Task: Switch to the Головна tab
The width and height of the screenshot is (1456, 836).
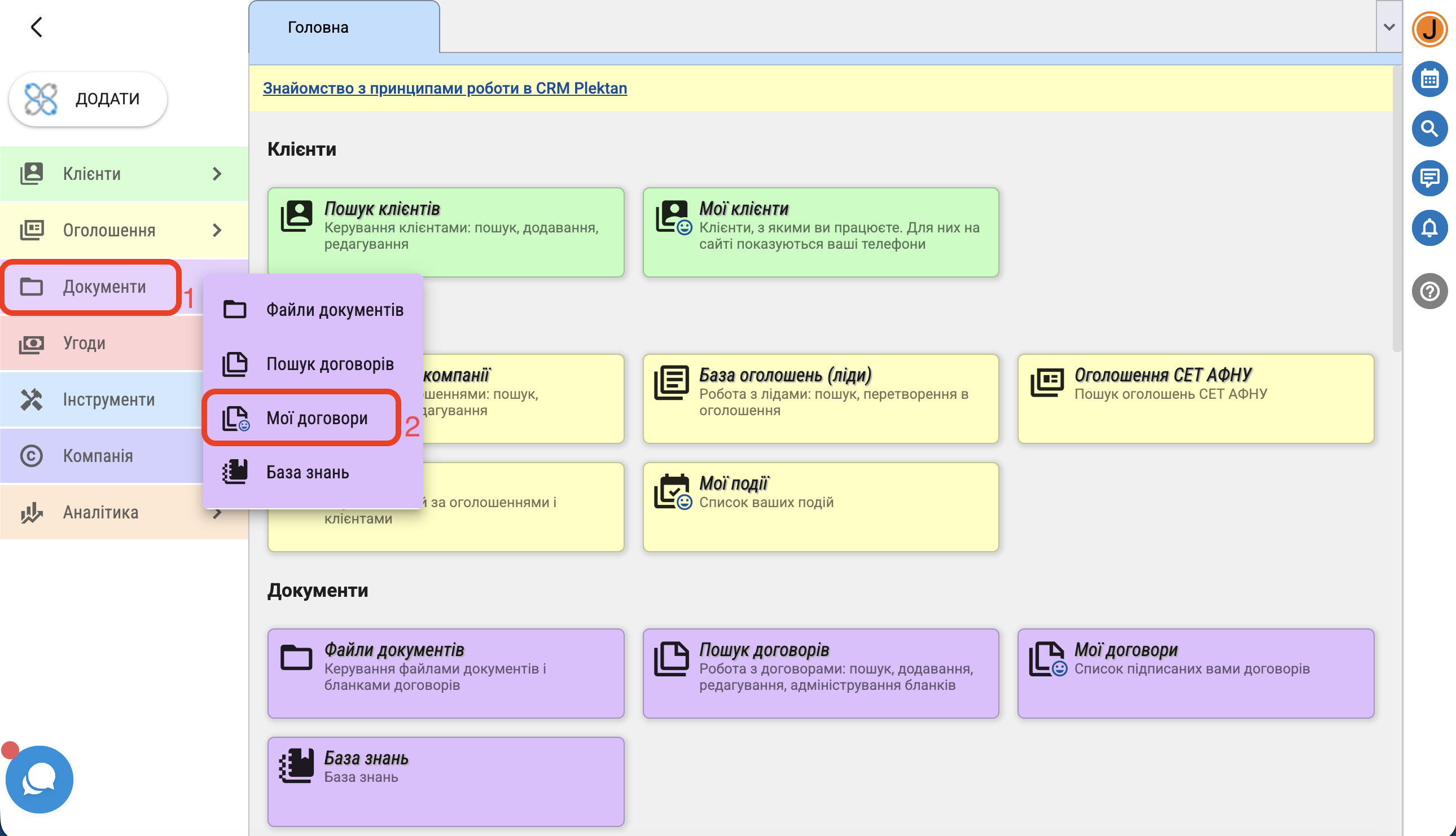Action: pos(318,27)
